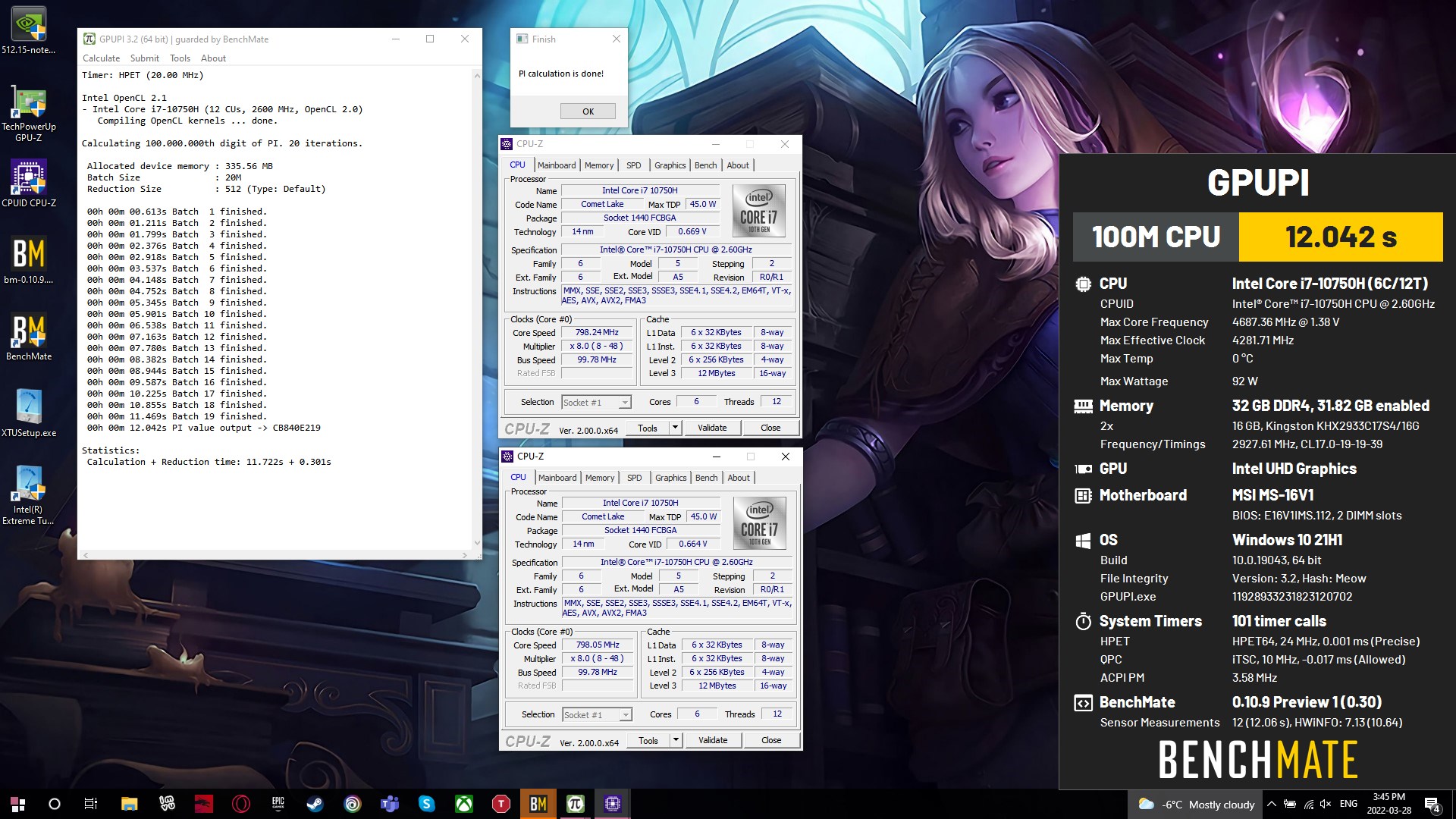Switch to Mainboard tab in upper CPU-Z
This screenshot has height=819, width=1456.
557,165
